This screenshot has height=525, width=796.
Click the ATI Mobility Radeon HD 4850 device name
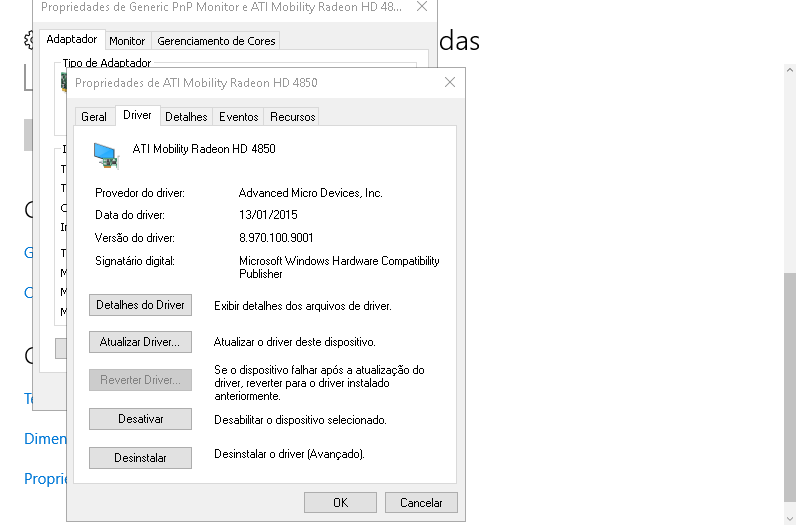tap(204, 149)
